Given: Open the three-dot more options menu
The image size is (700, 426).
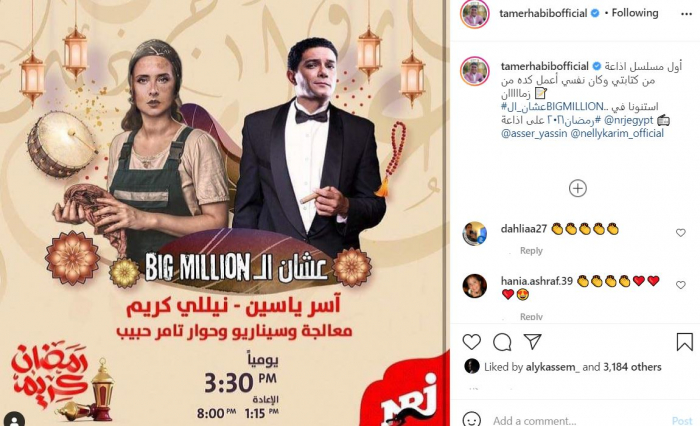Looking at the screenshot, I should click(686, 14).
